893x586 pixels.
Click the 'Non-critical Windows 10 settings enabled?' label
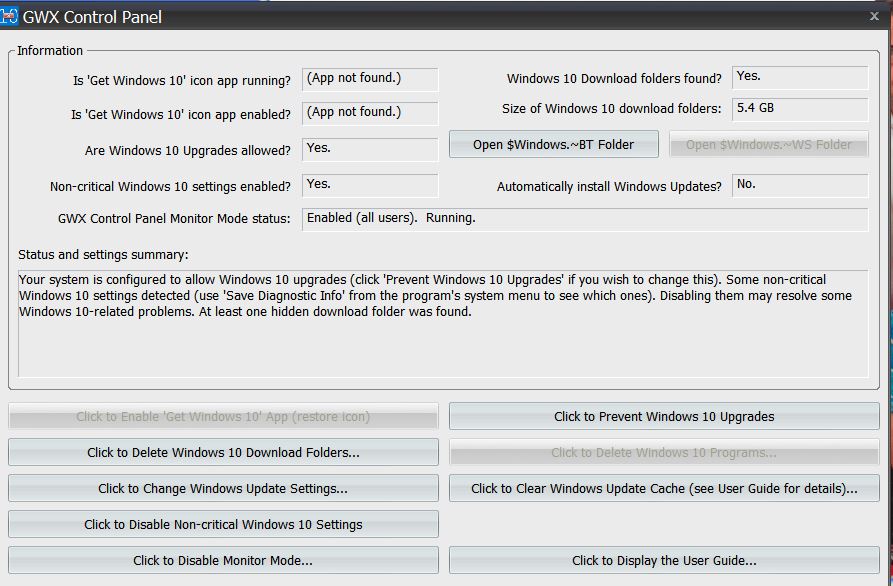coord(170,187)
